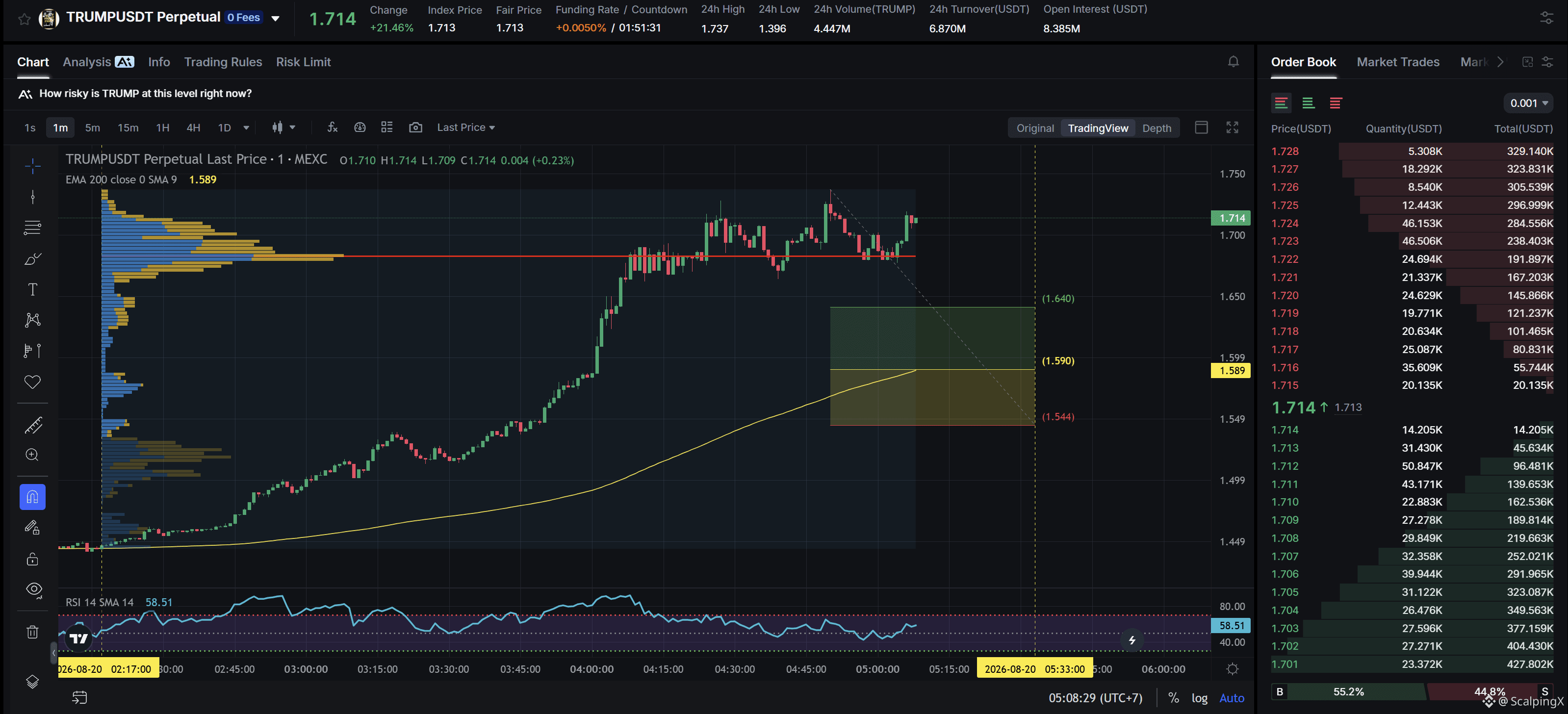The height and width of the screenshot is (714, 1568).
Task: Toggle the chart panel layout icon
Action: click(1202, 127)
